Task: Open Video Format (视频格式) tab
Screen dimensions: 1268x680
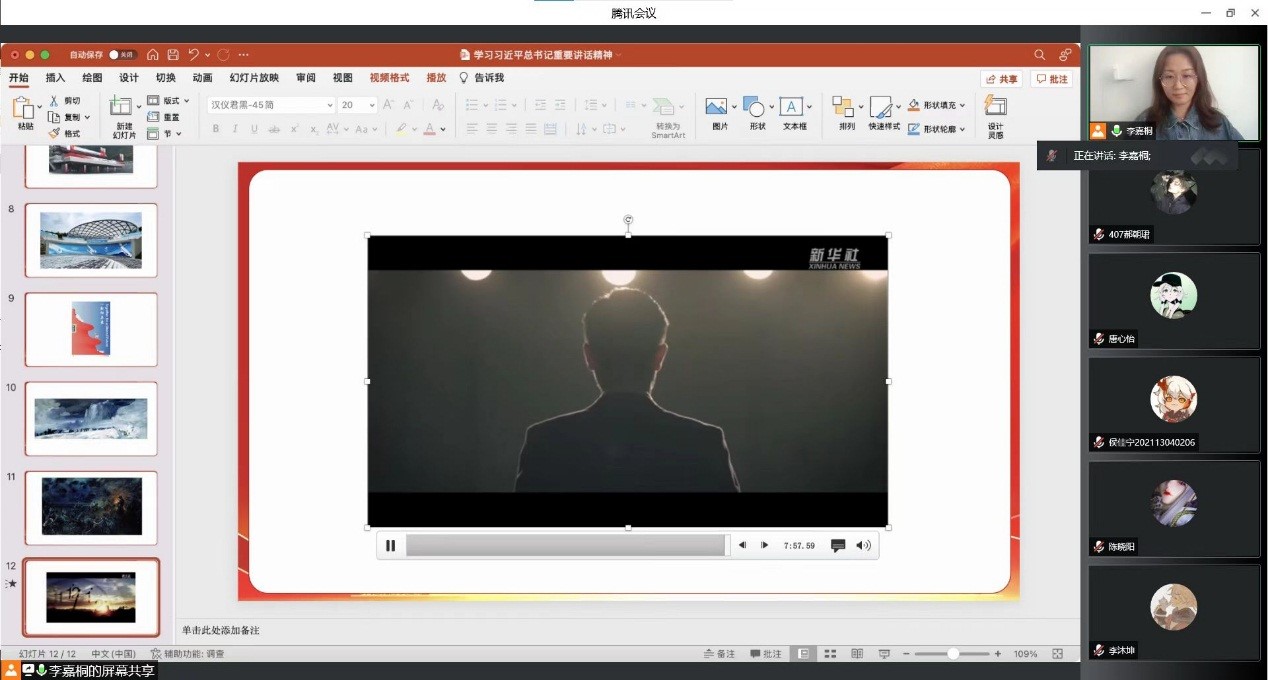Action: 389,78
